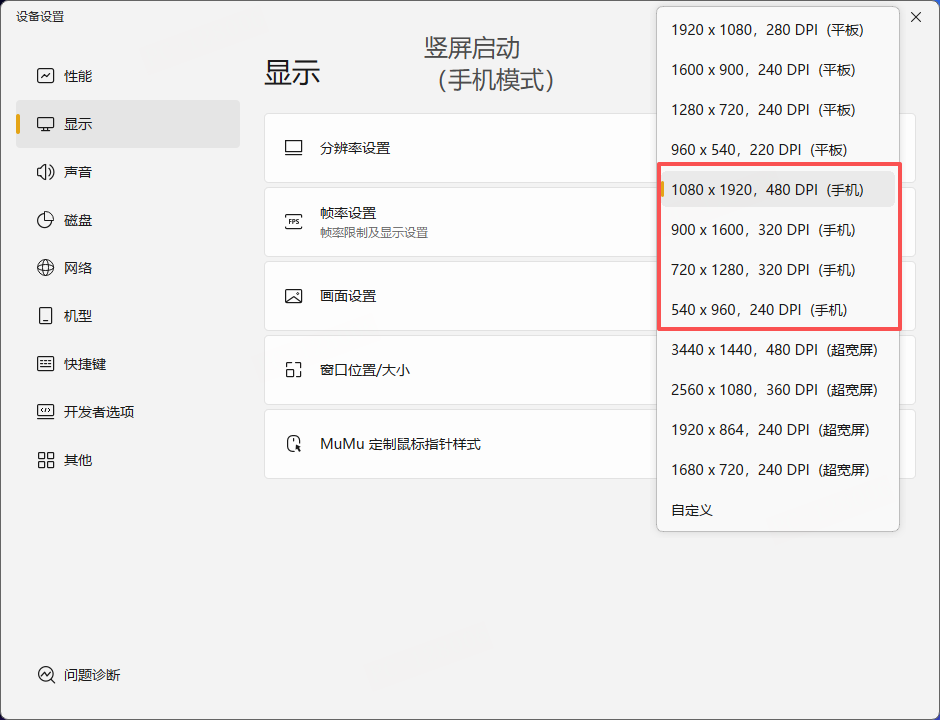Select the 显示 display monitor icon
Screen dimensions: 940x720
(x=46, y=124)
